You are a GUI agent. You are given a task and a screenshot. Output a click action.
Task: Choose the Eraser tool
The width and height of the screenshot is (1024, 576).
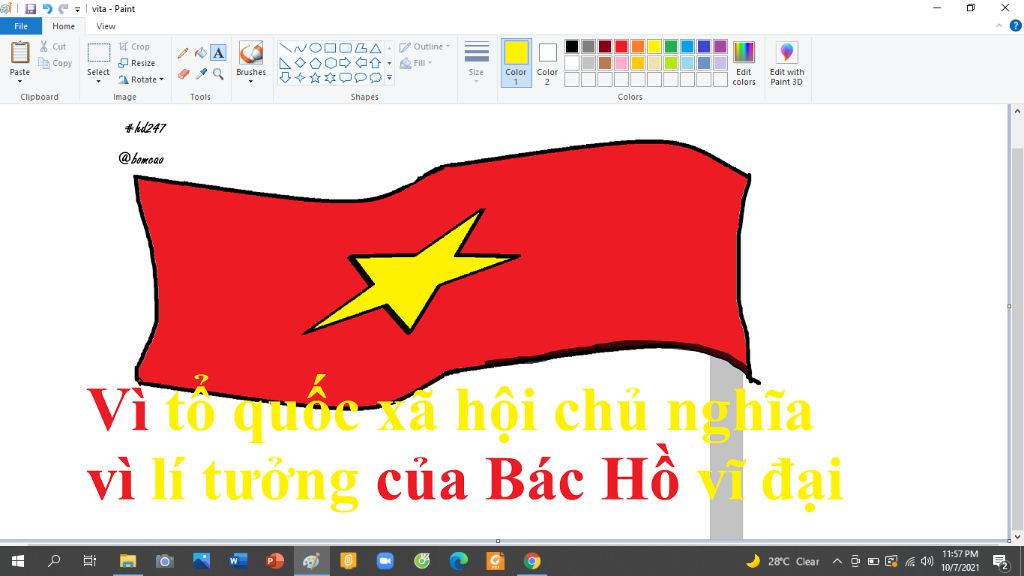tap(184, 74)
